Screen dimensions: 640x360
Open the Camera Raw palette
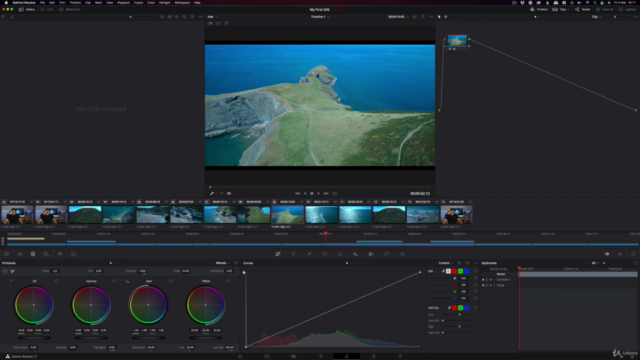(x=7, y=254)
